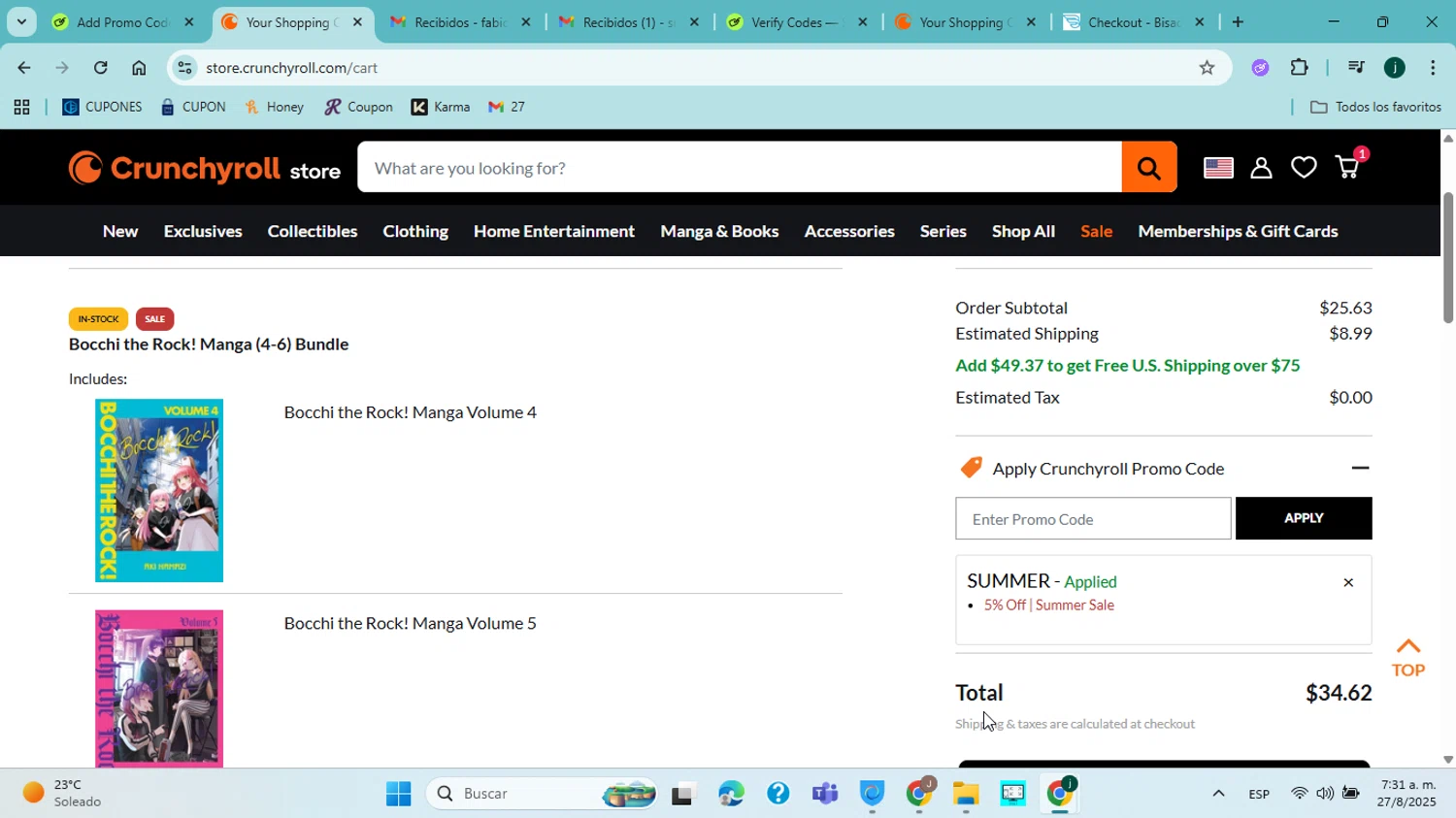This screenshot has height=818, width=1456.
Task: Open Bocchi the Rock! Manga (4-6) Bundle link
Action: 209,344
